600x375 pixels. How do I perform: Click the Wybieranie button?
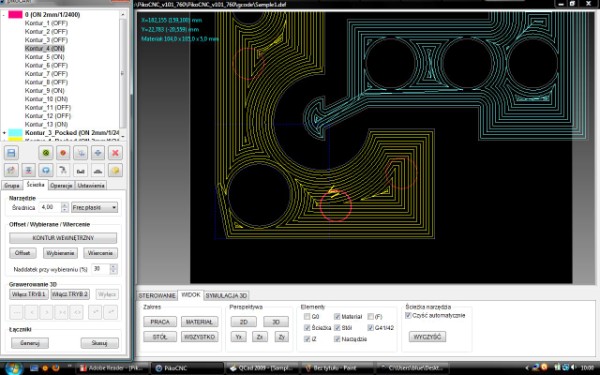(60, 253)
